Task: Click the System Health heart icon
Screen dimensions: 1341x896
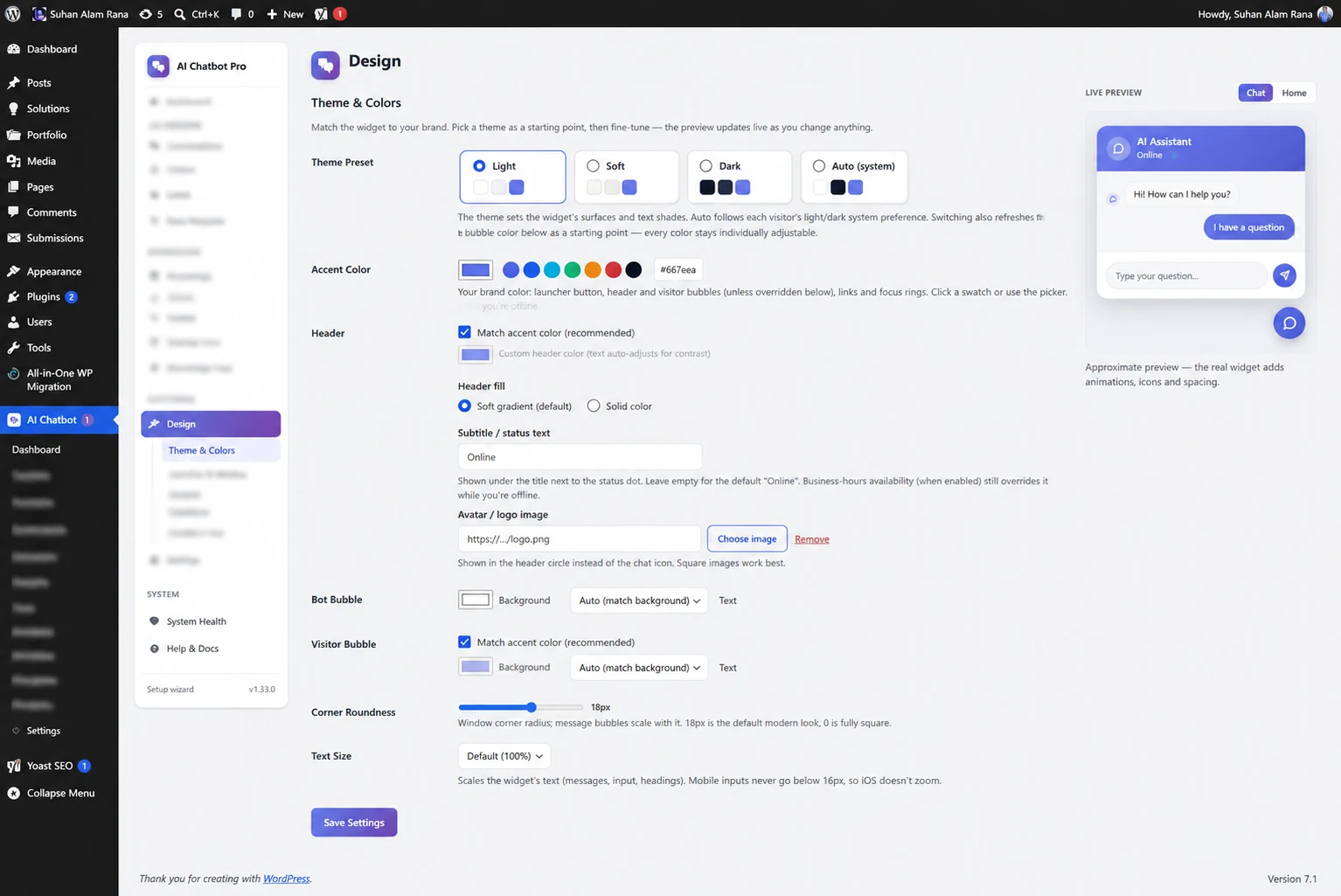Action: [155, 622]
